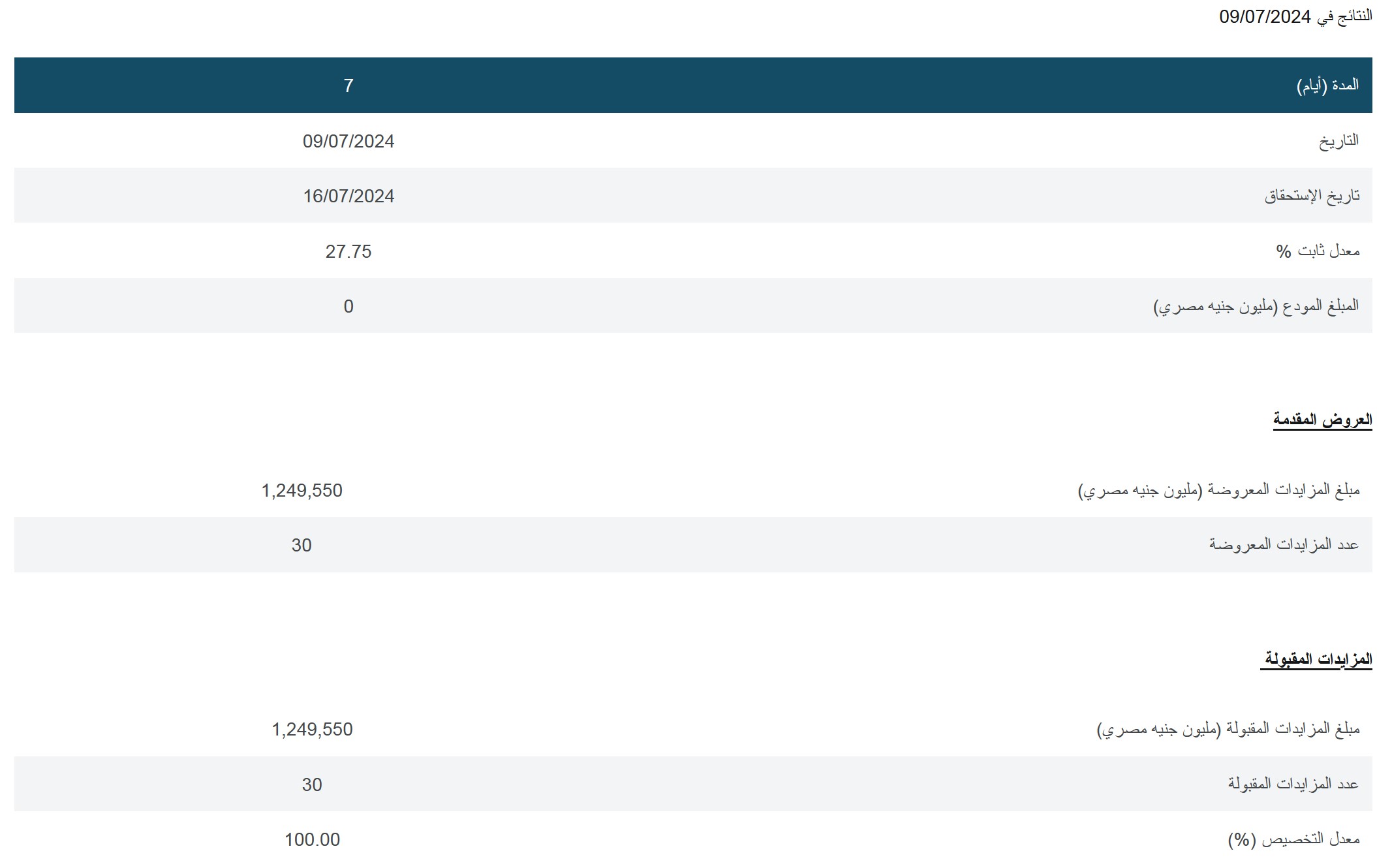This screenshot has width=1392, height=868.
Task: Select the 'معدل ثابت %' label
Action: [1318, 251]
